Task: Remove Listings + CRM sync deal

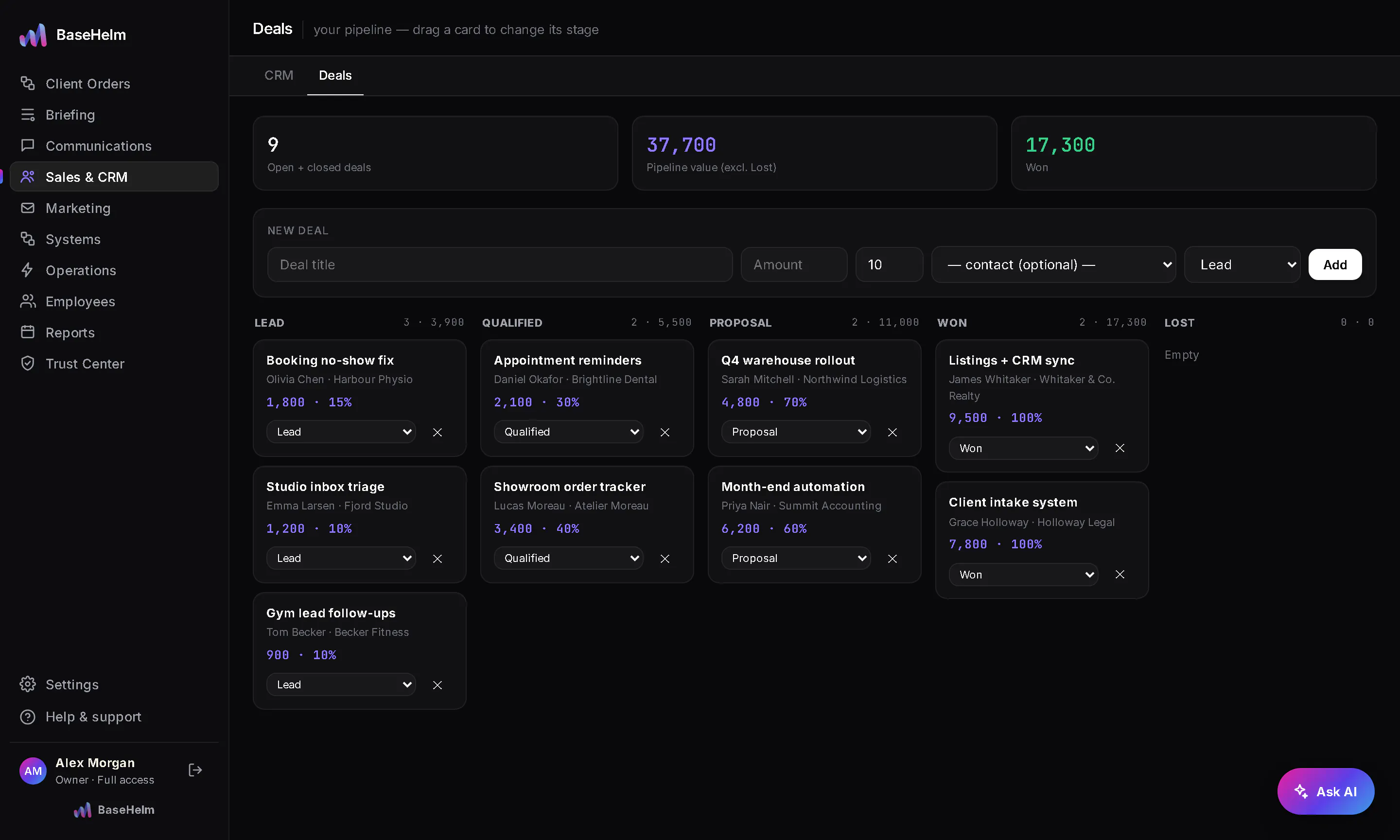Action: coord(1120,448)
